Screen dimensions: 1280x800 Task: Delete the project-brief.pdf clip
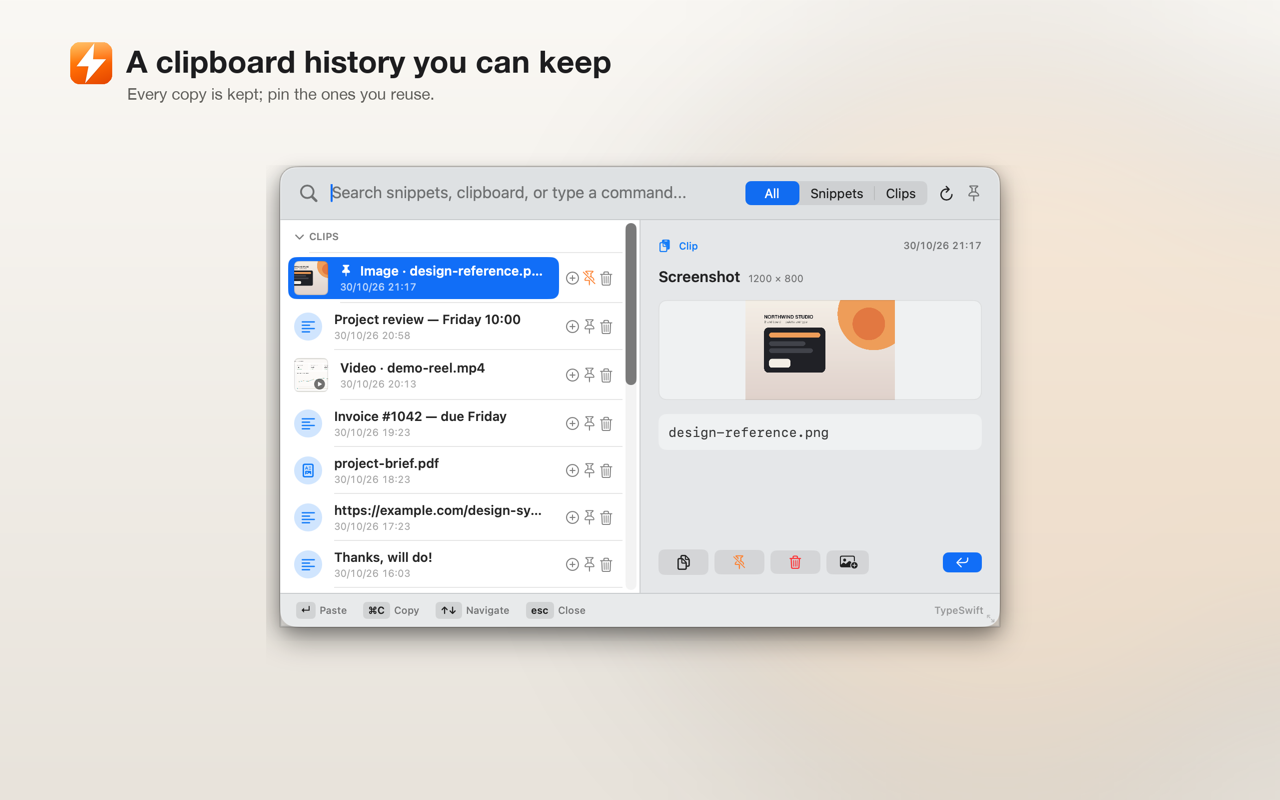click(x=606, y=471)
